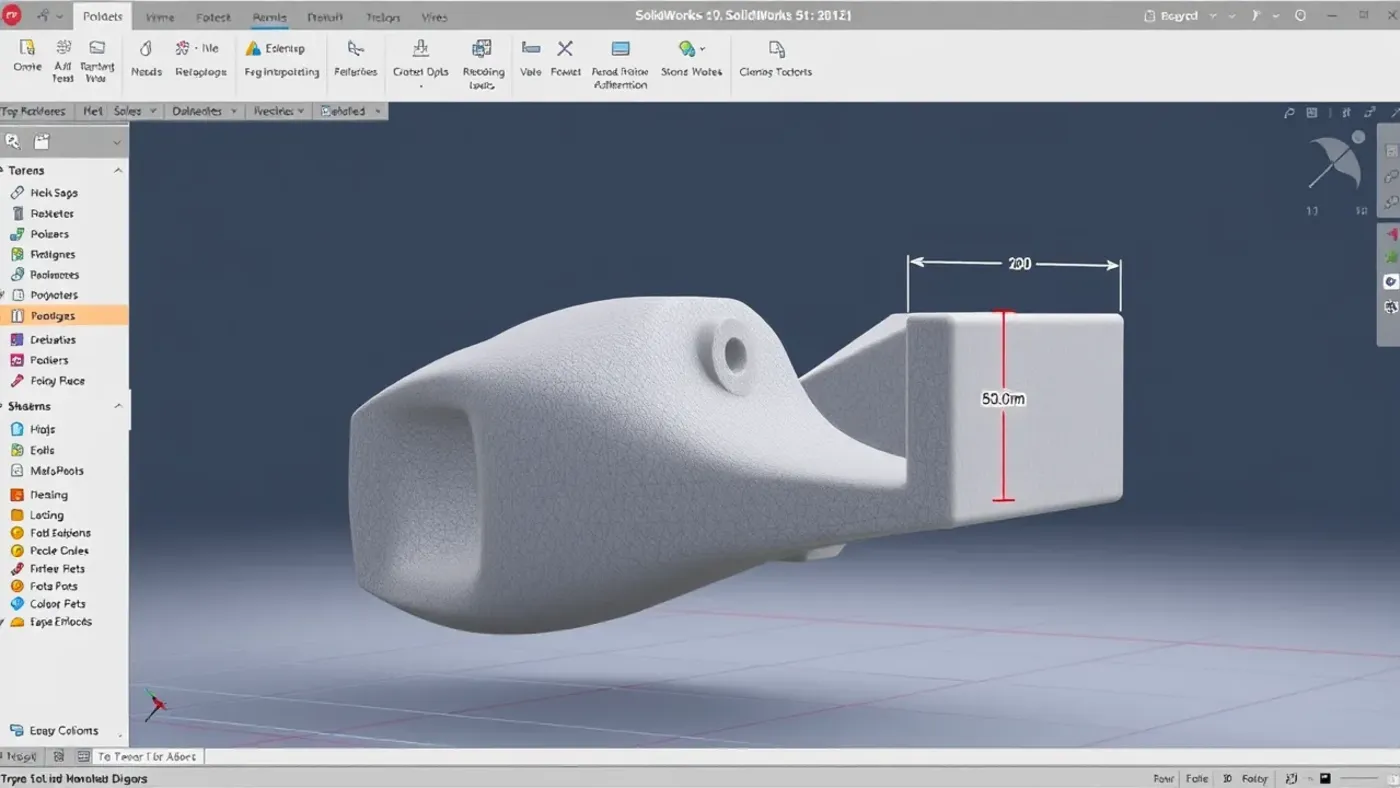1400x788 pixels.
Task: Collapse the "Torens" section
Action: point(118,171)
